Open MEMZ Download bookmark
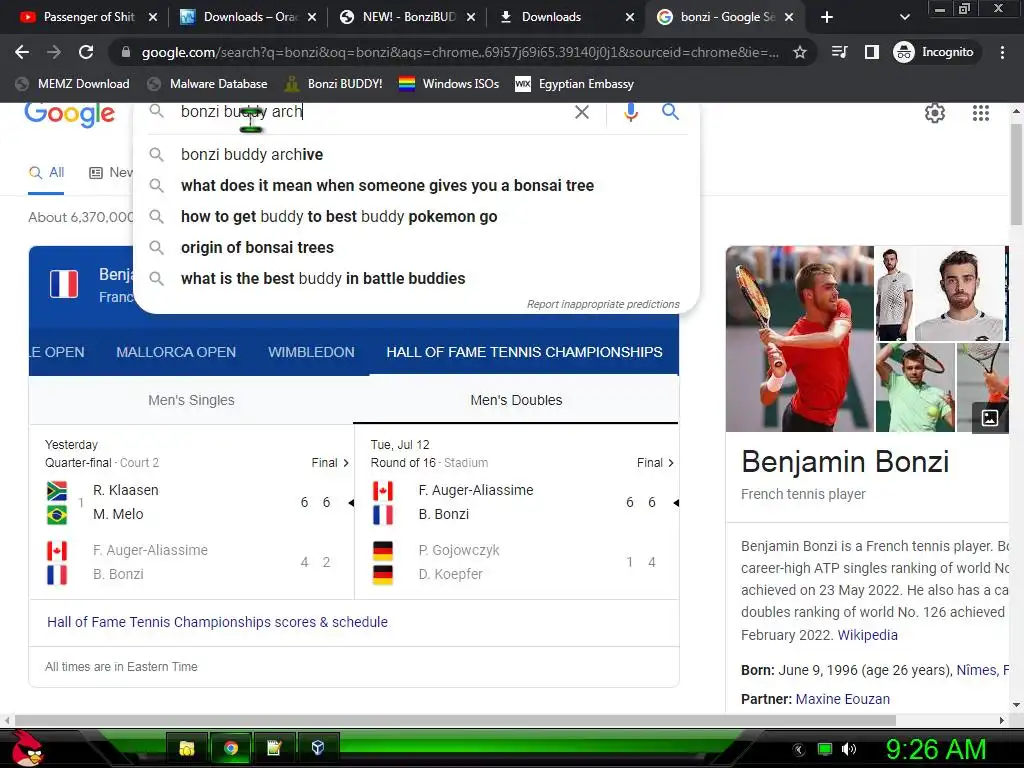1024x768 pixels. (x=72, y=84)
